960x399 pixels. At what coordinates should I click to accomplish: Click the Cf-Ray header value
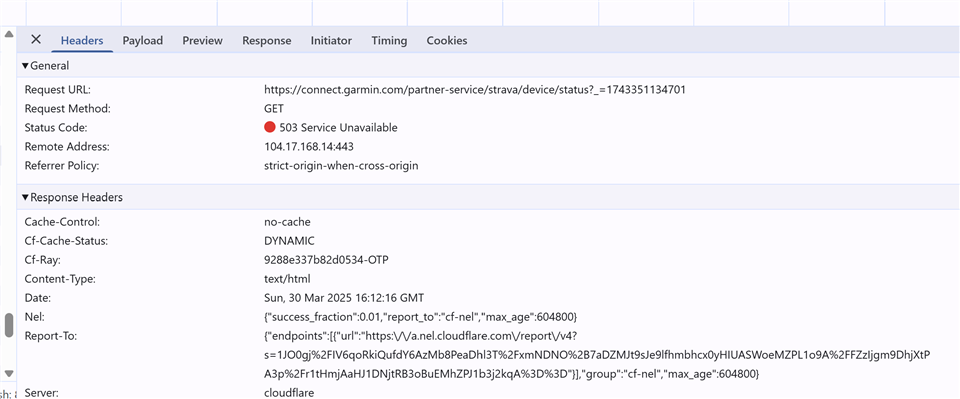(x=326, y=260)
